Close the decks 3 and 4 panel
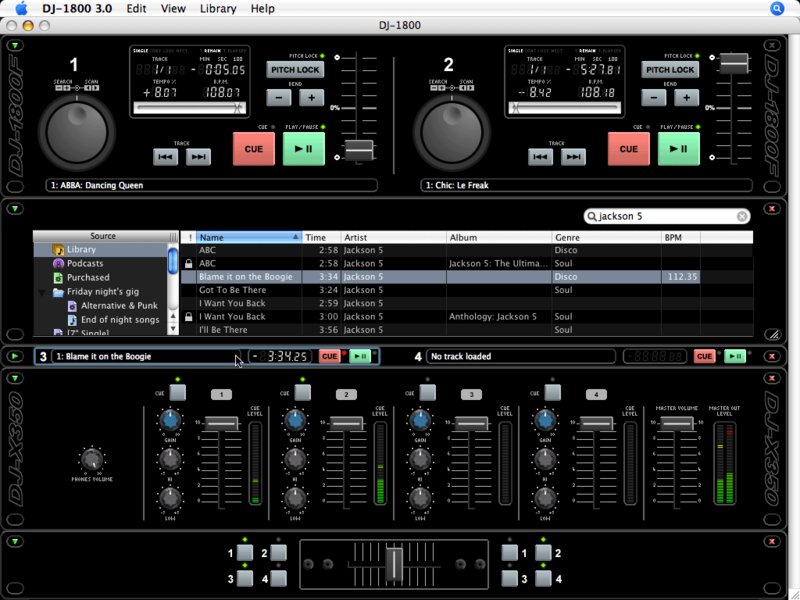The width and height of the screenshot is (800, 600). (x=772, y=356)
